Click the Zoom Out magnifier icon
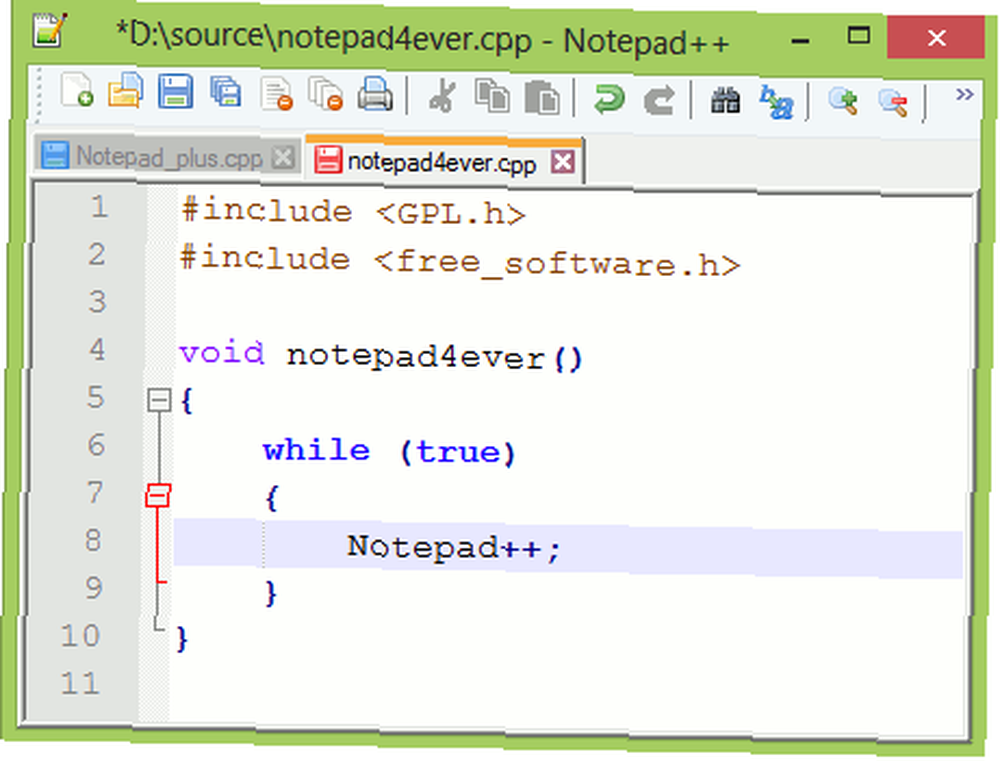 pyautogui.click(x=892, y=103)
